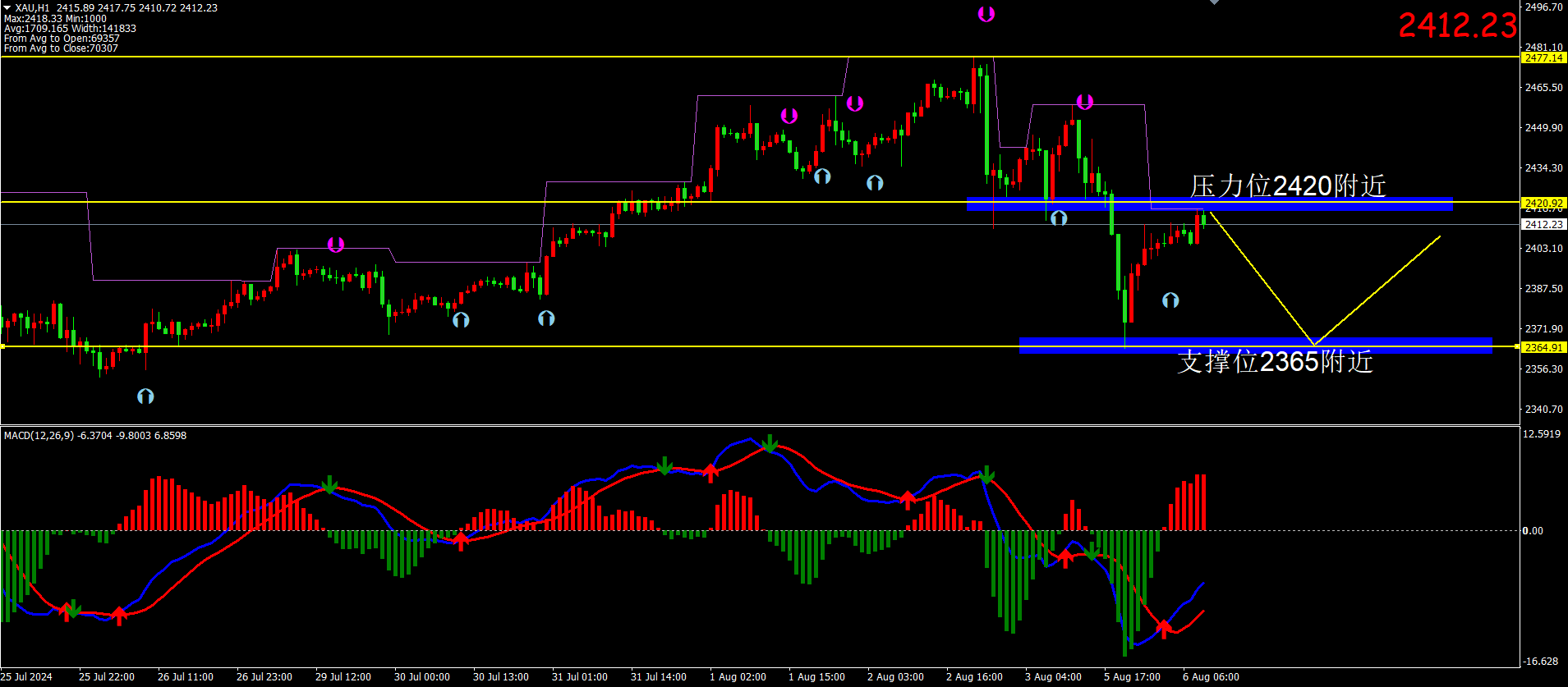Click the leftmost blue up arrow signal
1568x687 pixels.
pos(145,396)
